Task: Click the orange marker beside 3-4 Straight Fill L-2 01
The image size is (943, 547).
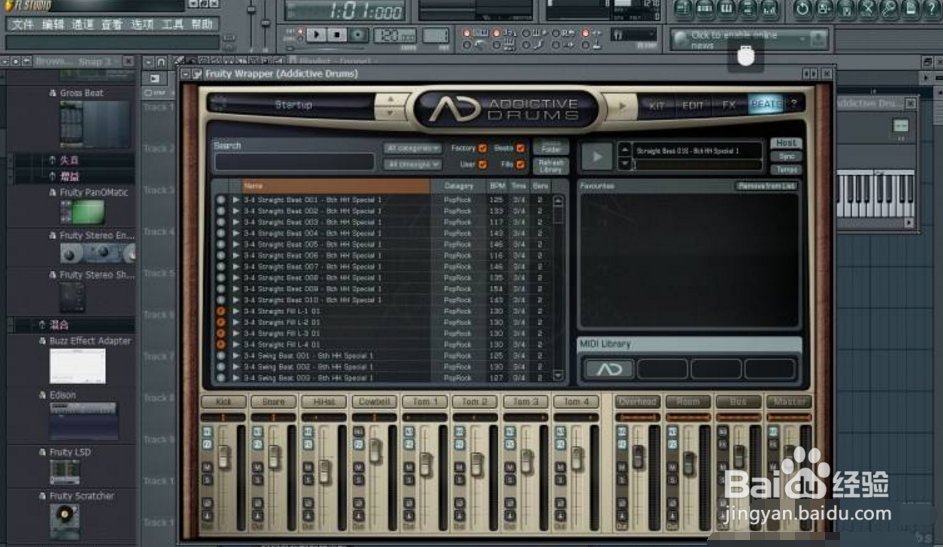Action: pyautogui.click(x=221, y=322)
